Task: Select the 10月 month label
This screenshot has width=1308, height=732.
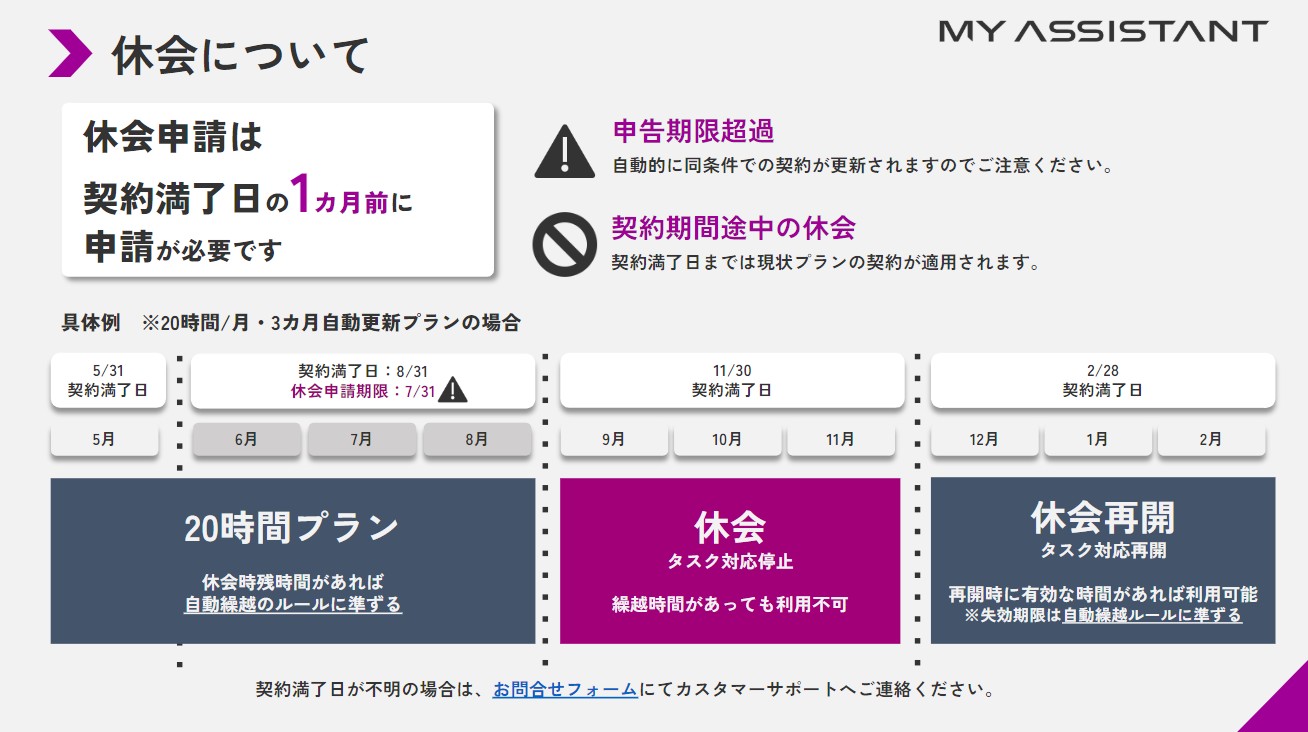Action: [x=728, y=438]
